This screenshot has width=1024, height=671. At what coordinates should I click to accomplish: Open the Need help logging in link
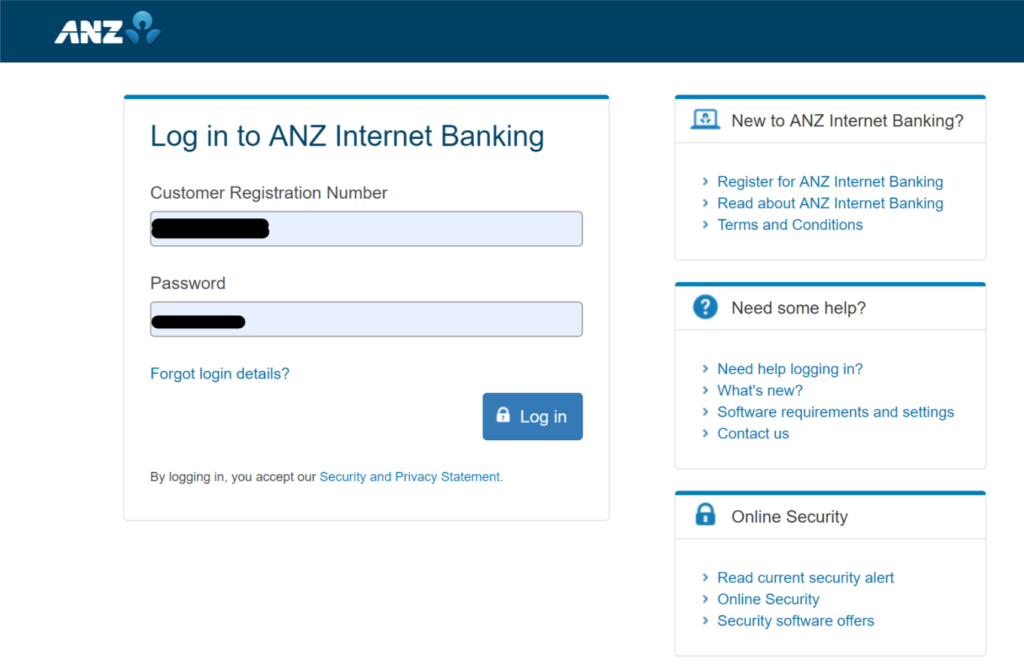click(790, 369)
